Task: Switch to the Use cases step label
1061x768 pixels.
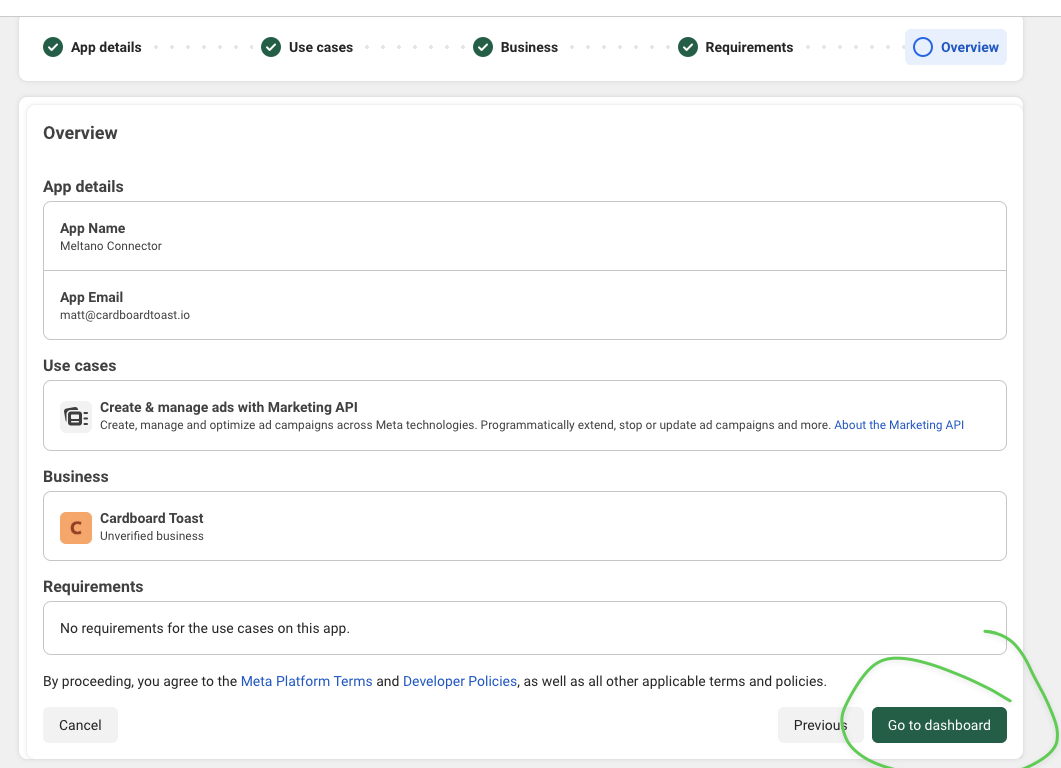Action: (320, 47)
